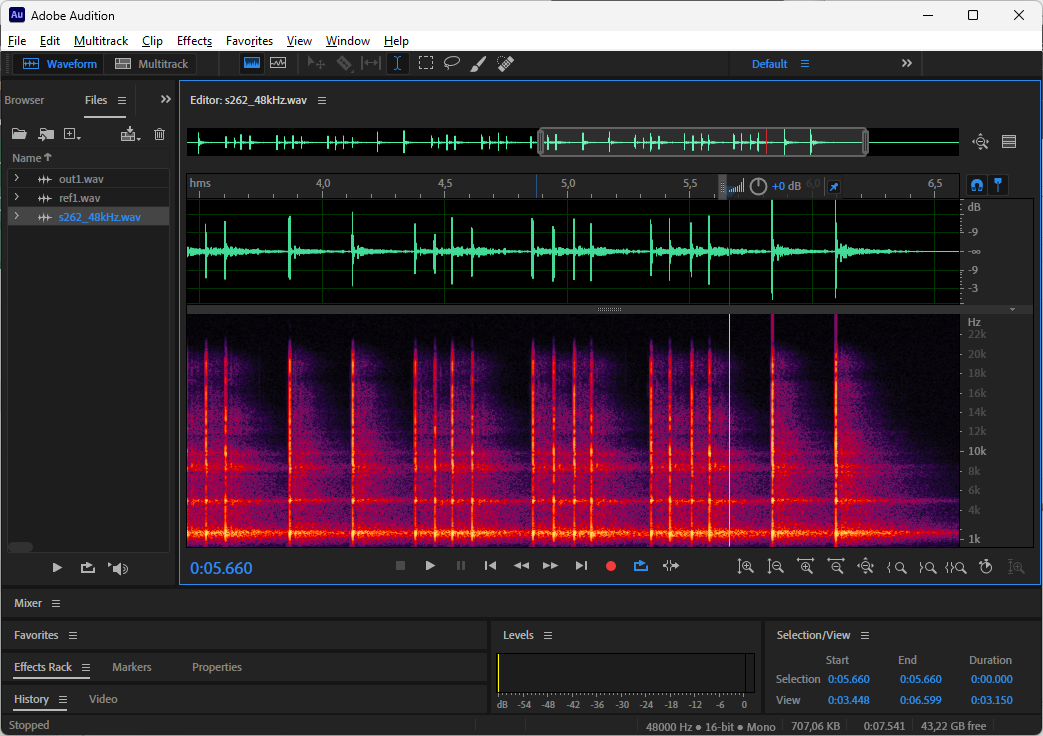Expand s262_48kHz.wav file entry

tap(17, 216)
